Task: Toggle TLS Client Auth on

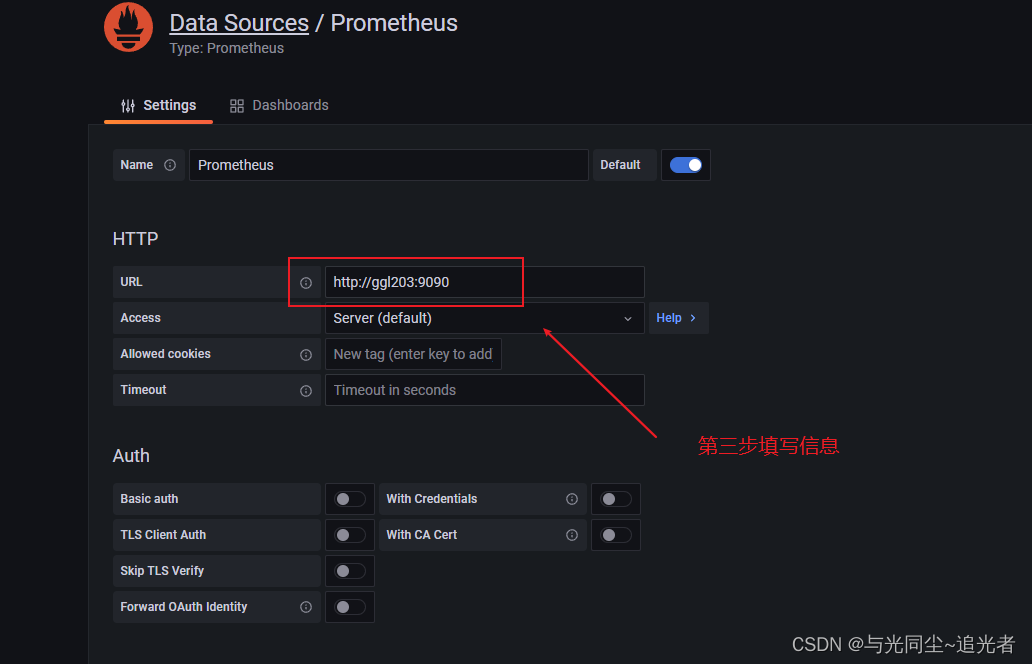Action: [350, 534]
